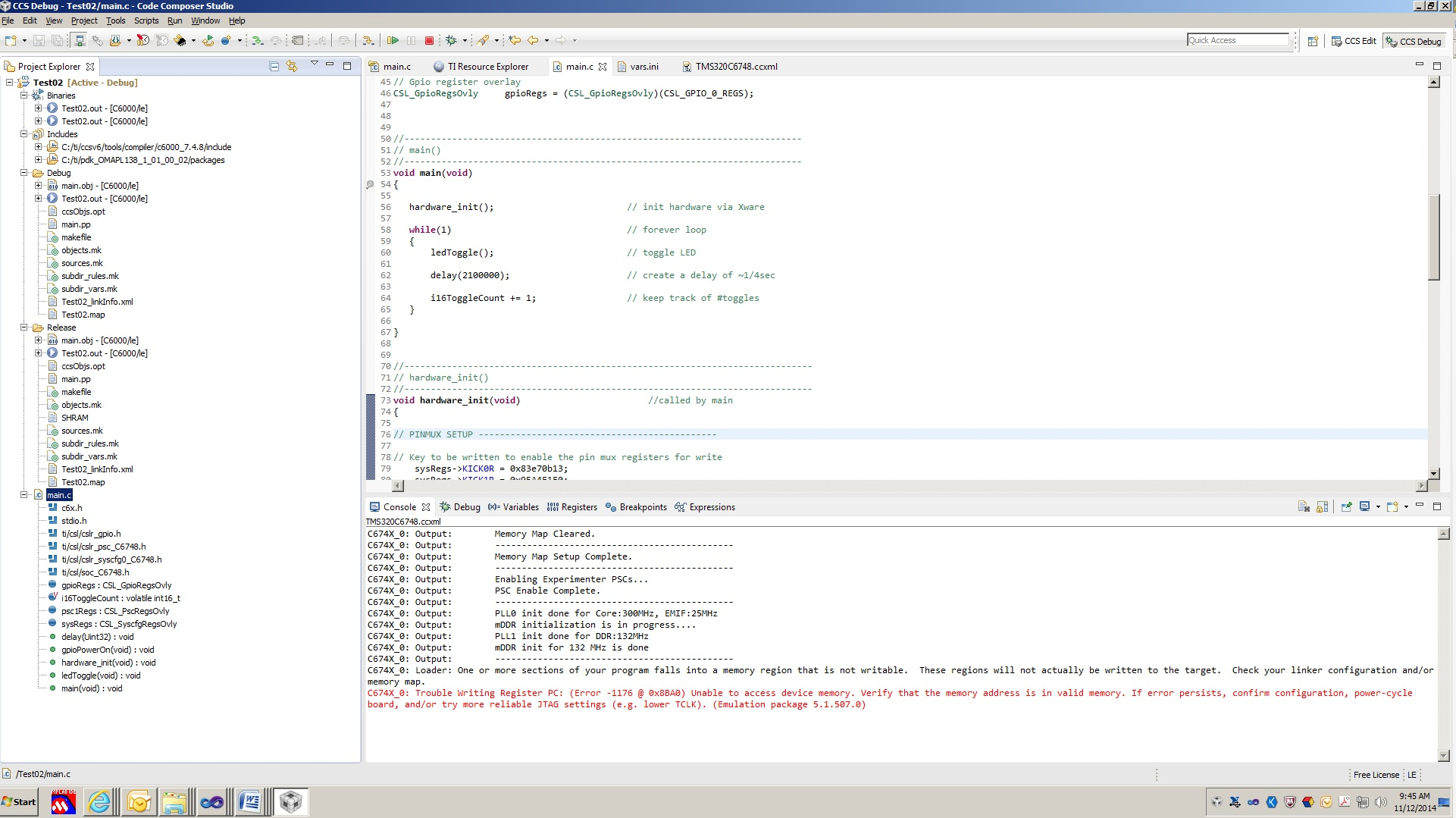Click the Last Edit Location icon
The height and width of the screenshot is (818, 1456).
pos(514,40)
